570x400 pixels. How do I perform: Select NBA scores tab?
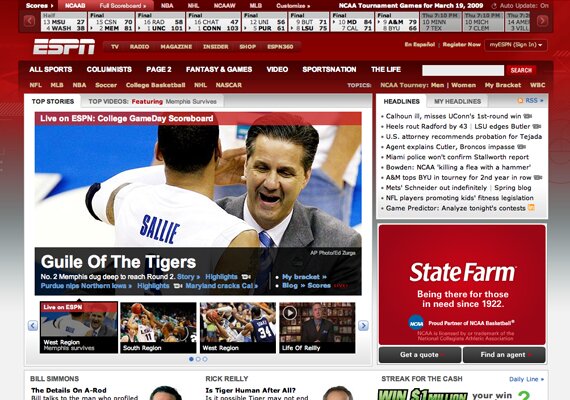point(167,6)
